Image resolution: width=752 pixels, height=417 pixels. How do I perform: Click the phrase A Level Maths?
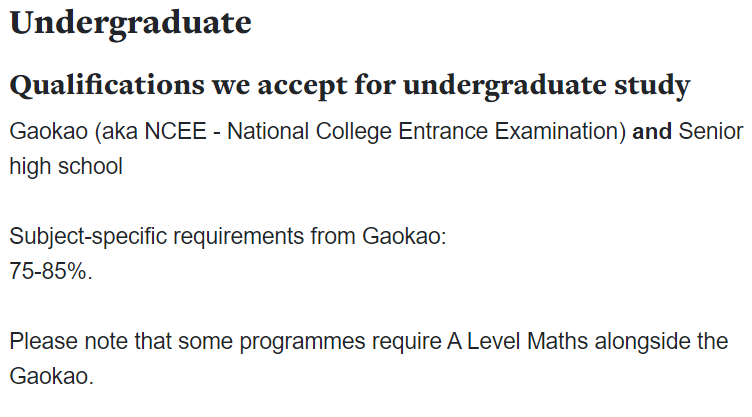pos(517,342)
